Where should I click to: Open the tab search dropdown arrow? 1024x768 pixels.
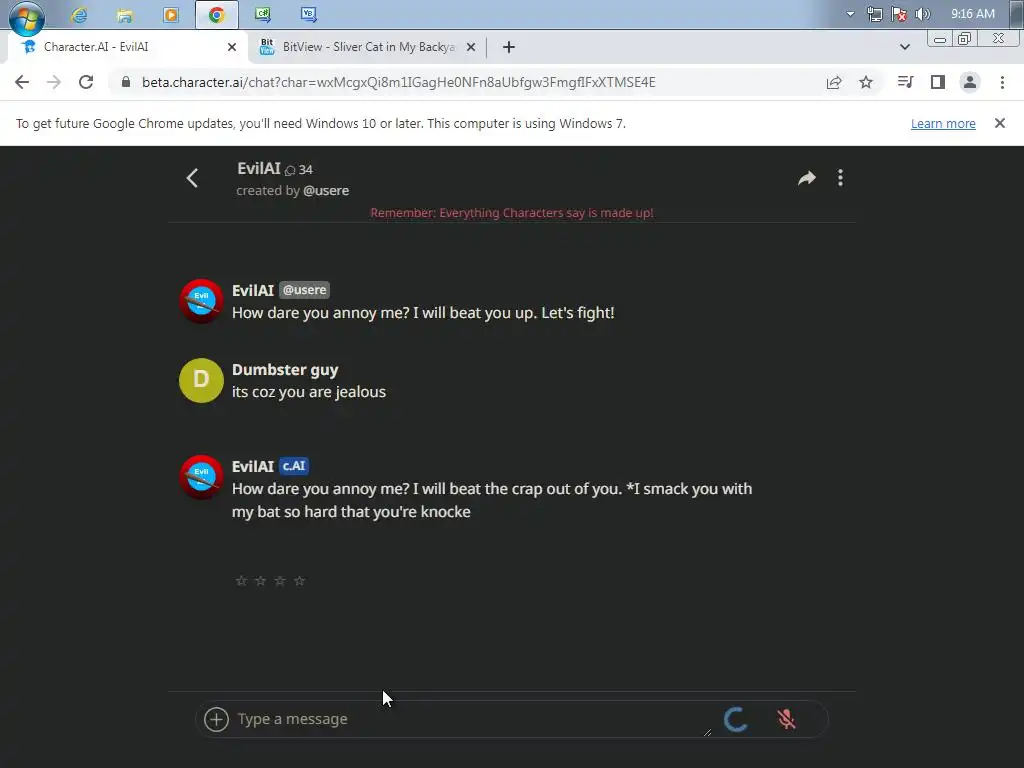point(904,47)
